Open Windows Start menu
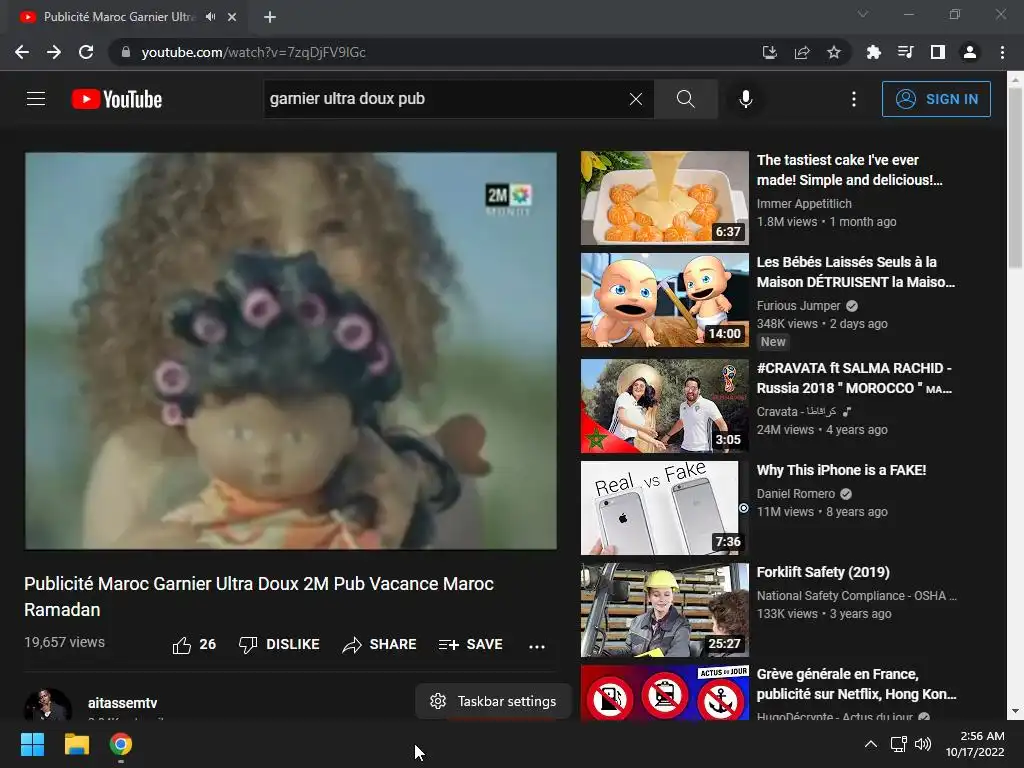Screen dimensions: 1024x768 click(32, 744)
